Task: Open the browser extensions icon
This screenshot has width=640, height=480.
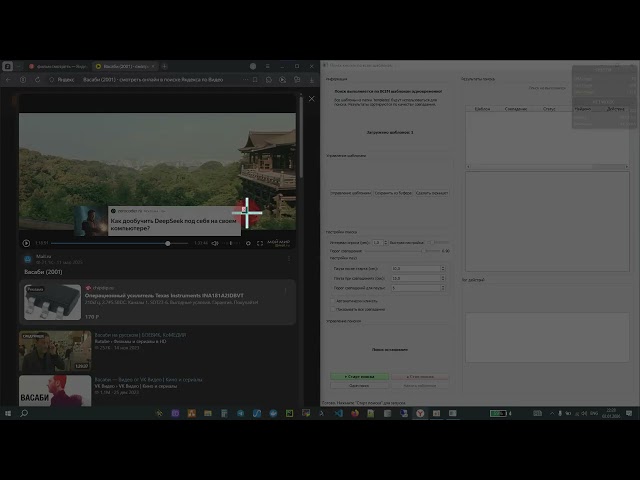Action: coord(269,80)
